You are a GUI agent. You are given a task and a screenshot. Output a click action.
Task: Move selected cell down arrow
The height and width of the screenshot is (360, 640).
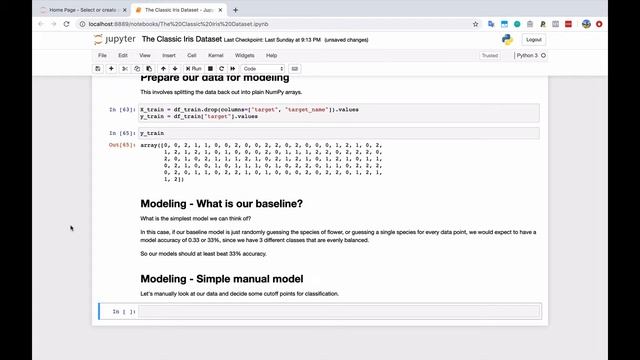point(175,69)
